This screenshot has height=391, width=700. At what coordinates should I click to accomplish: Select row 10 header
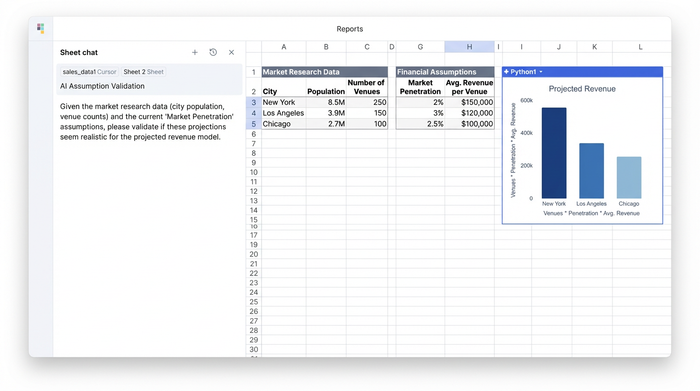(254, 172)
